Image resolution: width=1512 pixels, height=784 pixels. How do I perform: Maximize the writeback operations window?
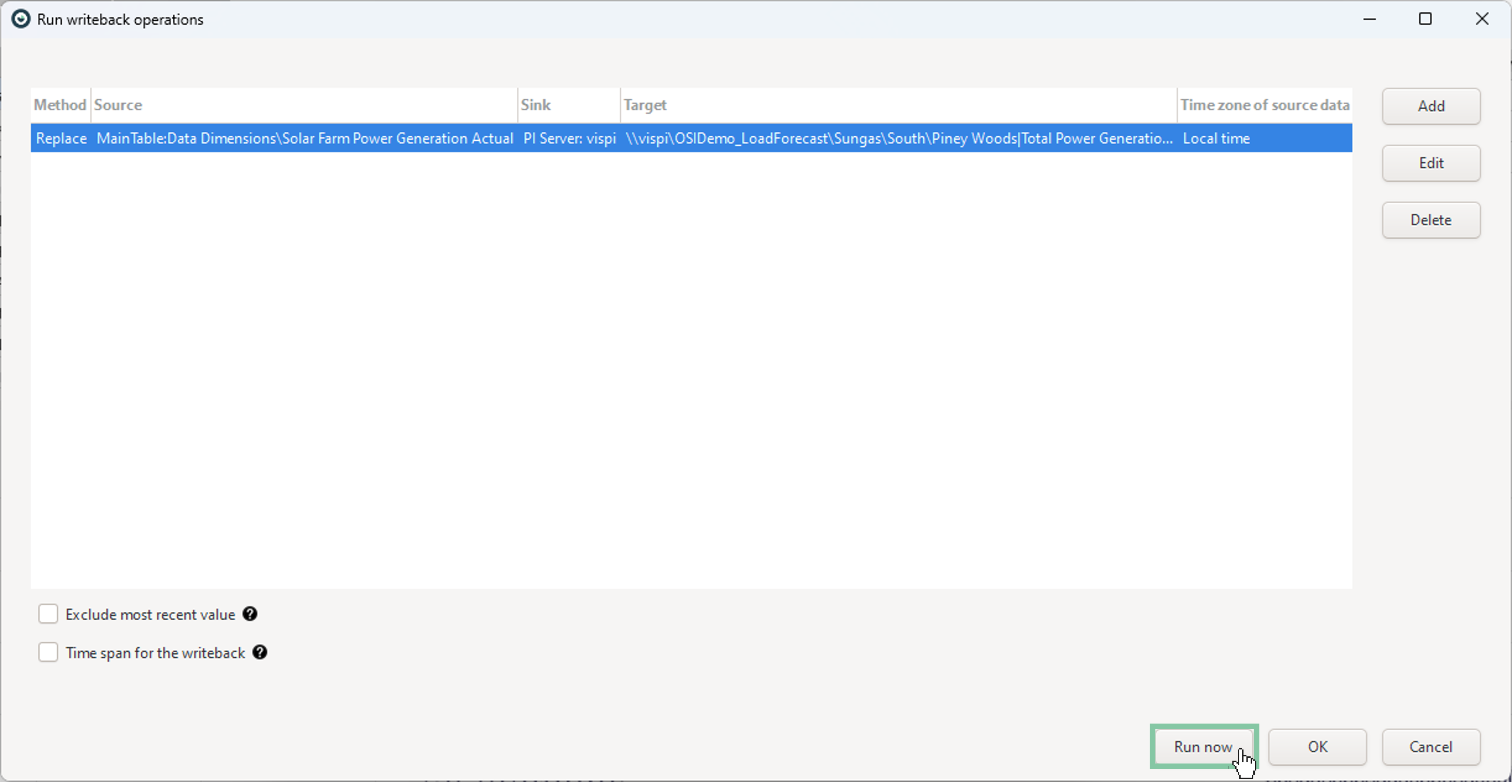(1425, 19)
